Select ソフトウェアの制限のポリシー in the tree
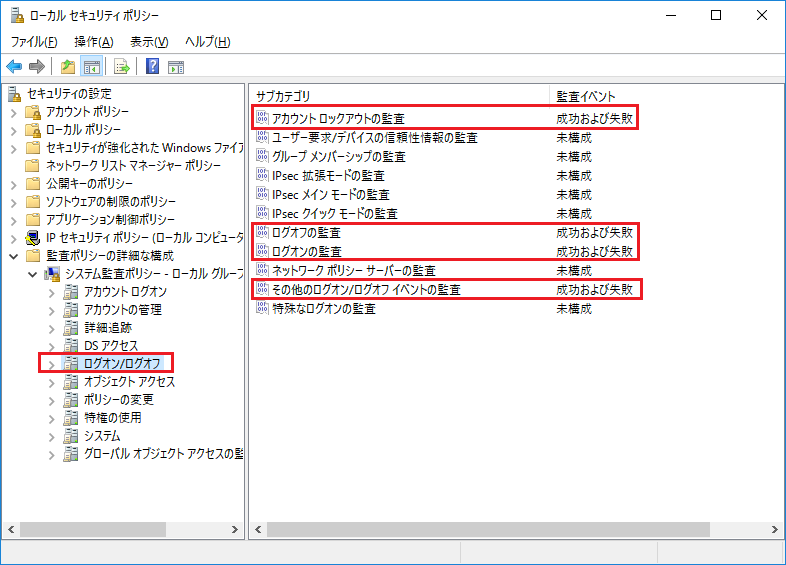Image resolution: width=786 pixels, height=565 pixels. (x=111, y=202)
